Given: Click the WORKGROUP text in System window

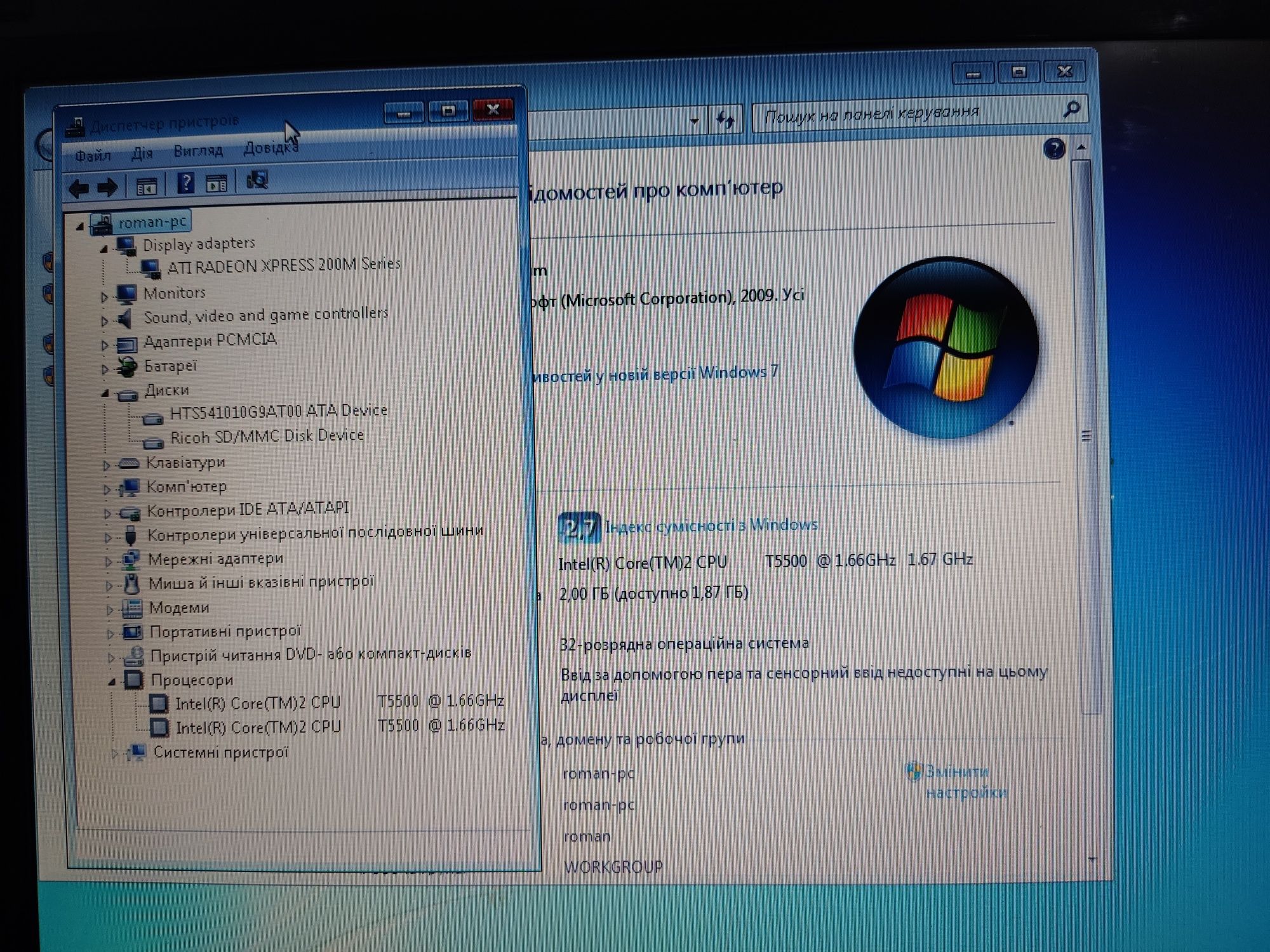Looking at the screenshot, I should [613, 866].
